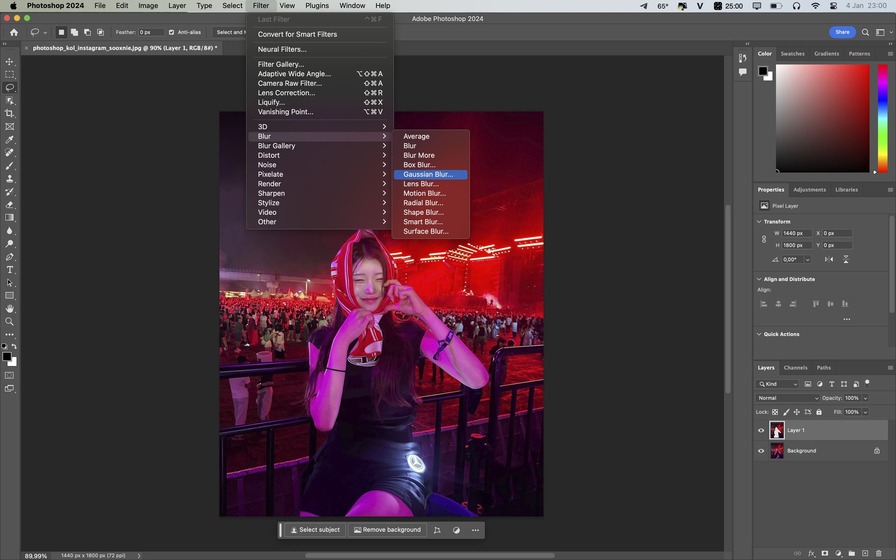The width and height of the screenshot is (896, 560).
Task: Toggle Anti-alias checkbox
Action: [171, 33]
